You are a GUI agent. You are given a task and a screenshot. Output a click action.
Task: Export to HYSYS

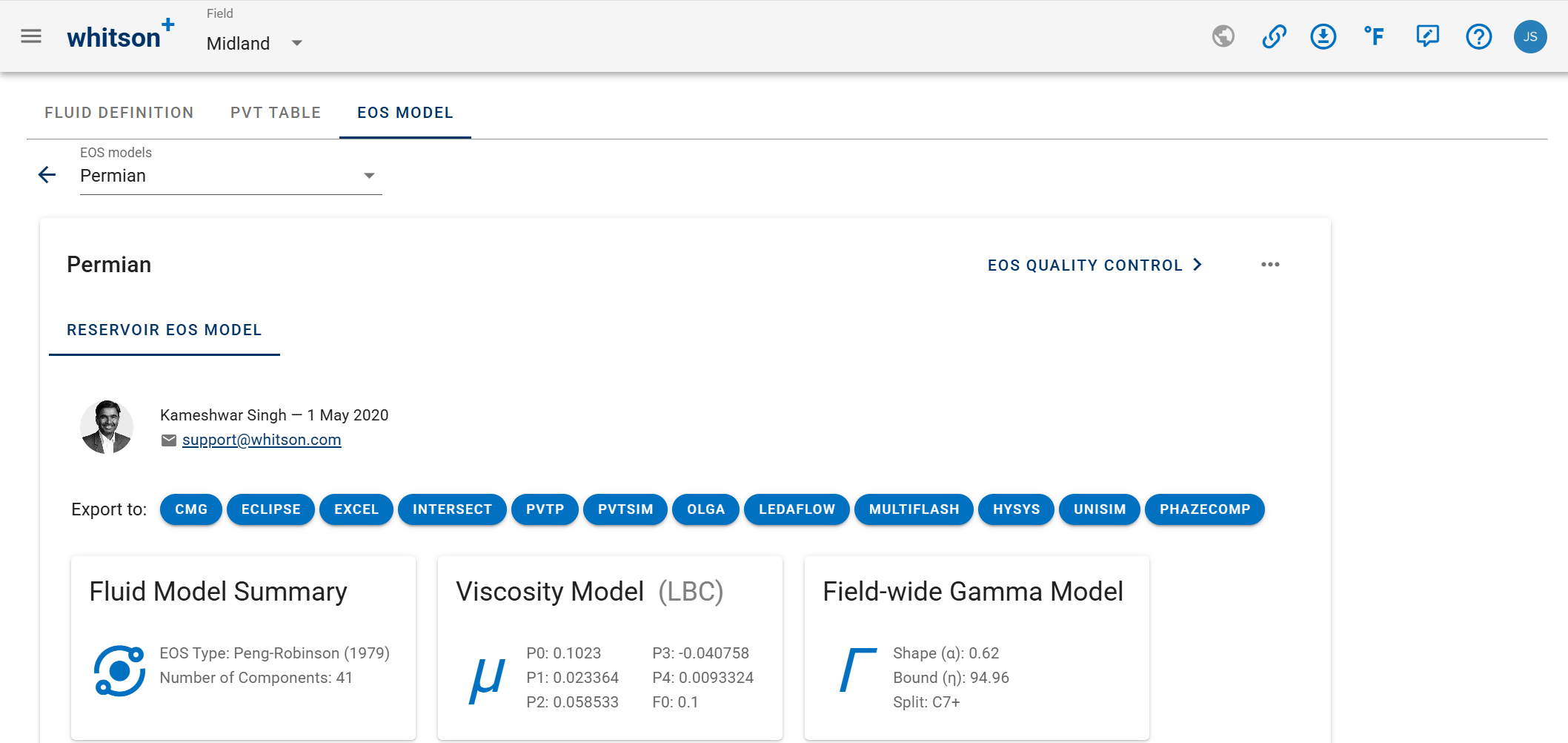point(1017,509)
